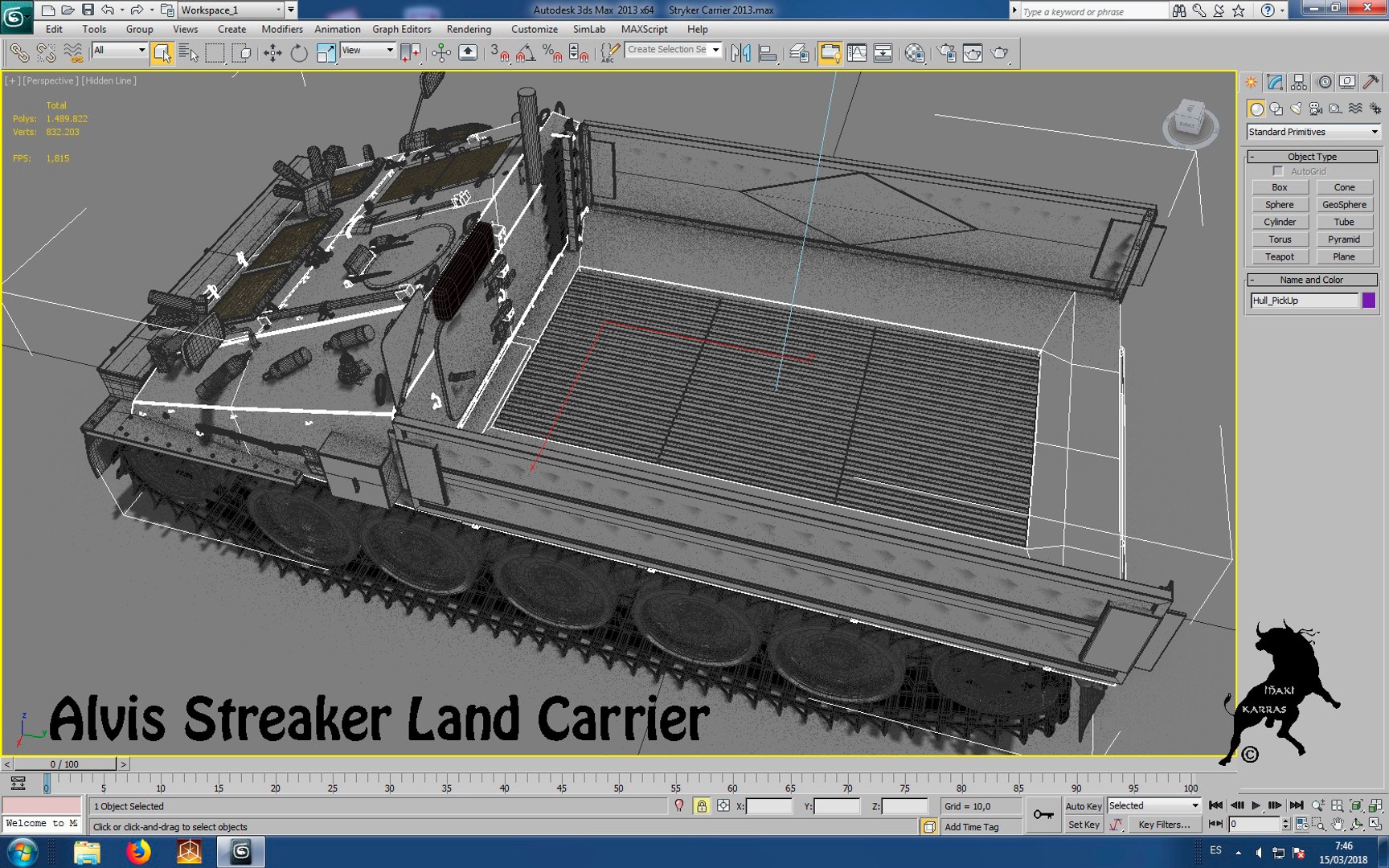This screenshot has height=868, width=1389.
Task: Toggle Angle Snap on toolbar
Action: click(x=526, y=53)
